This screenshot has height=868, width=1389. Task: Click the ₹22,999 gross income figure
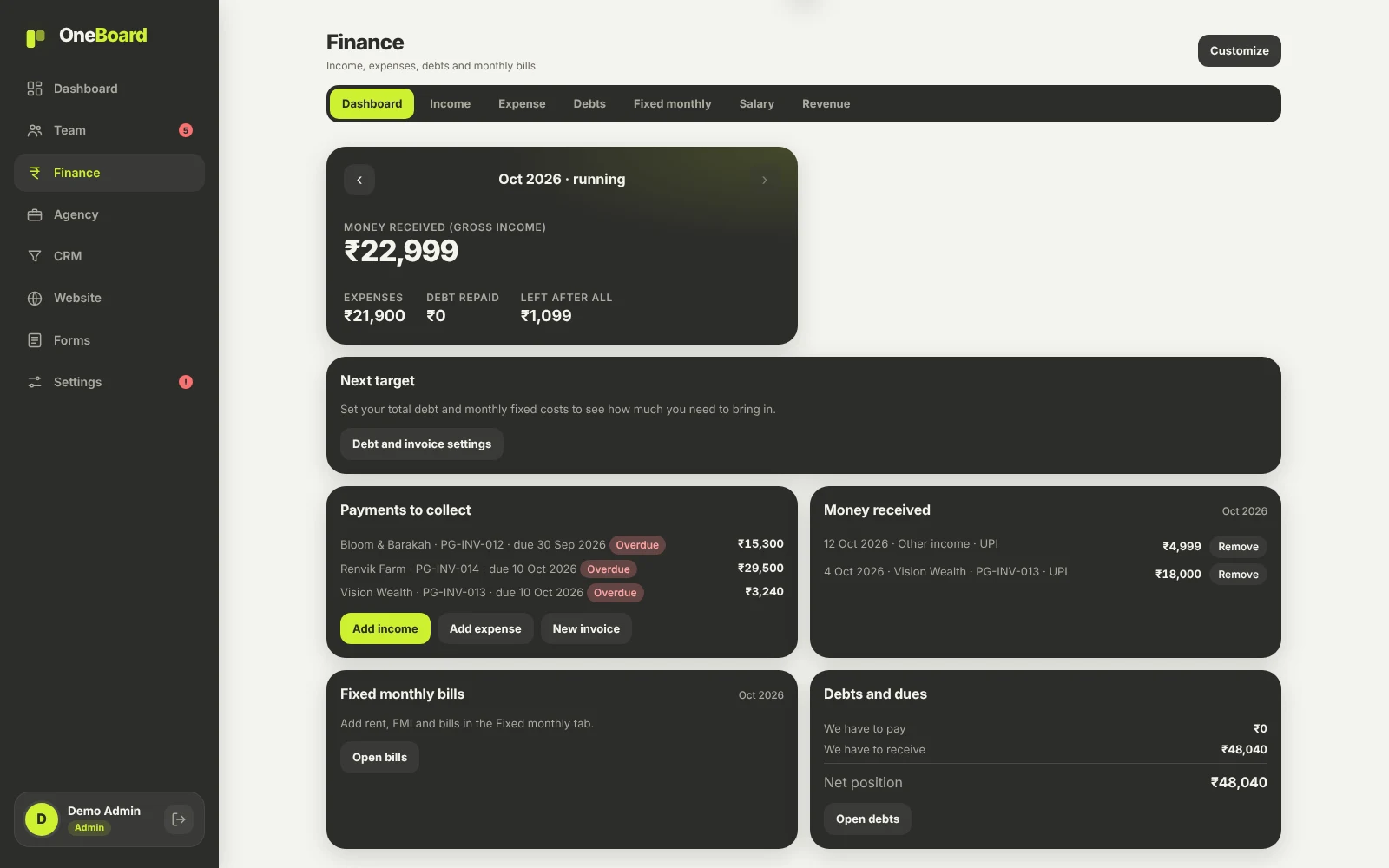coord(401,251)
